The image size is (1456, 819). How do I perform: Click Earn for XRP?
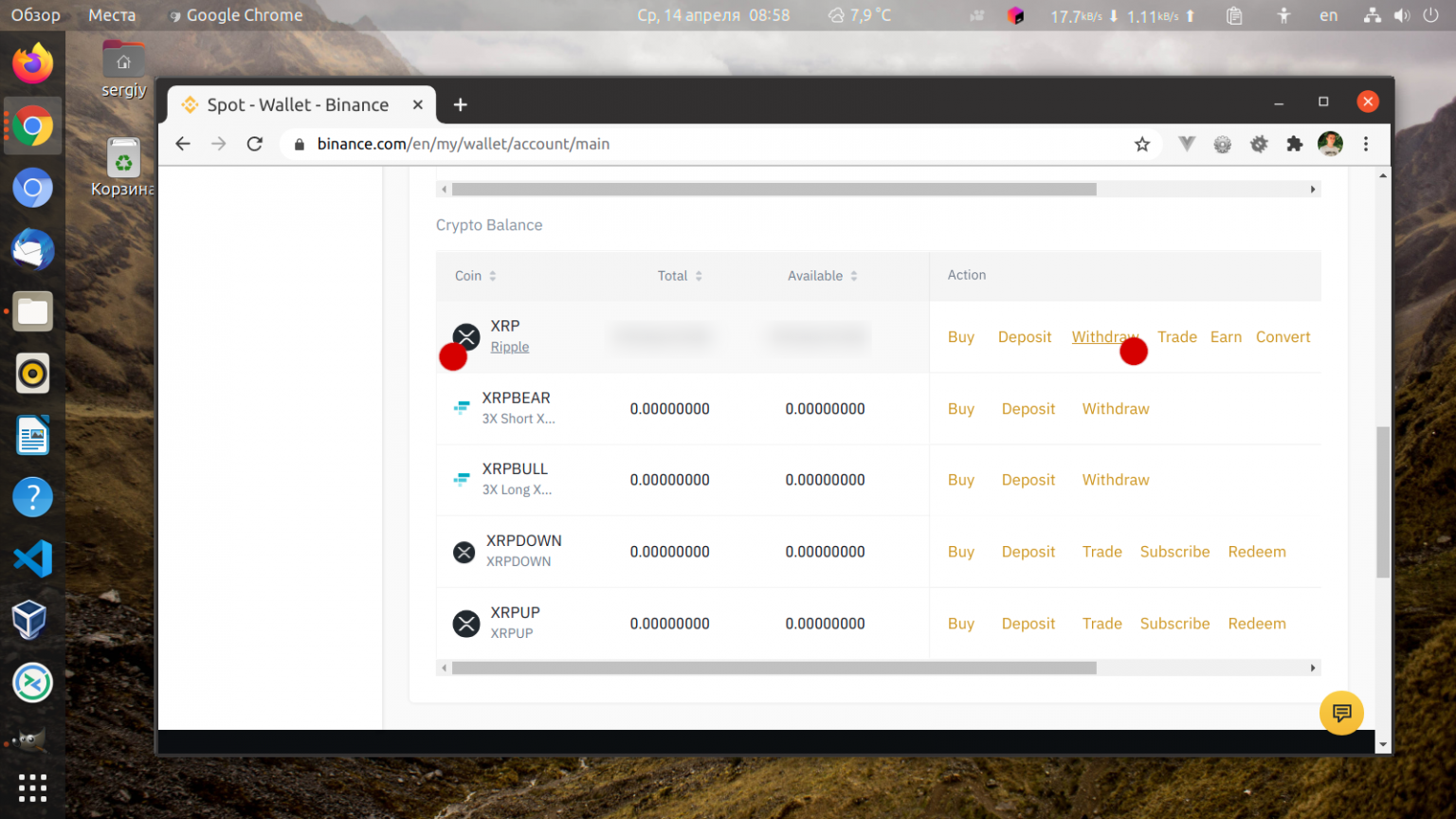(x=1226, y=337)
